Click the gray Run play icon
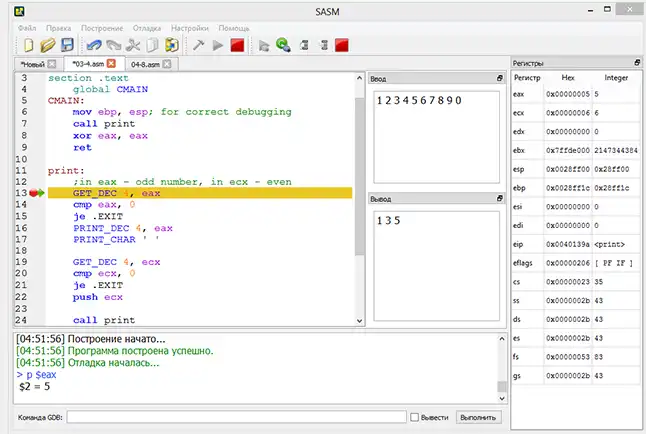 click(x=217, y=45)
